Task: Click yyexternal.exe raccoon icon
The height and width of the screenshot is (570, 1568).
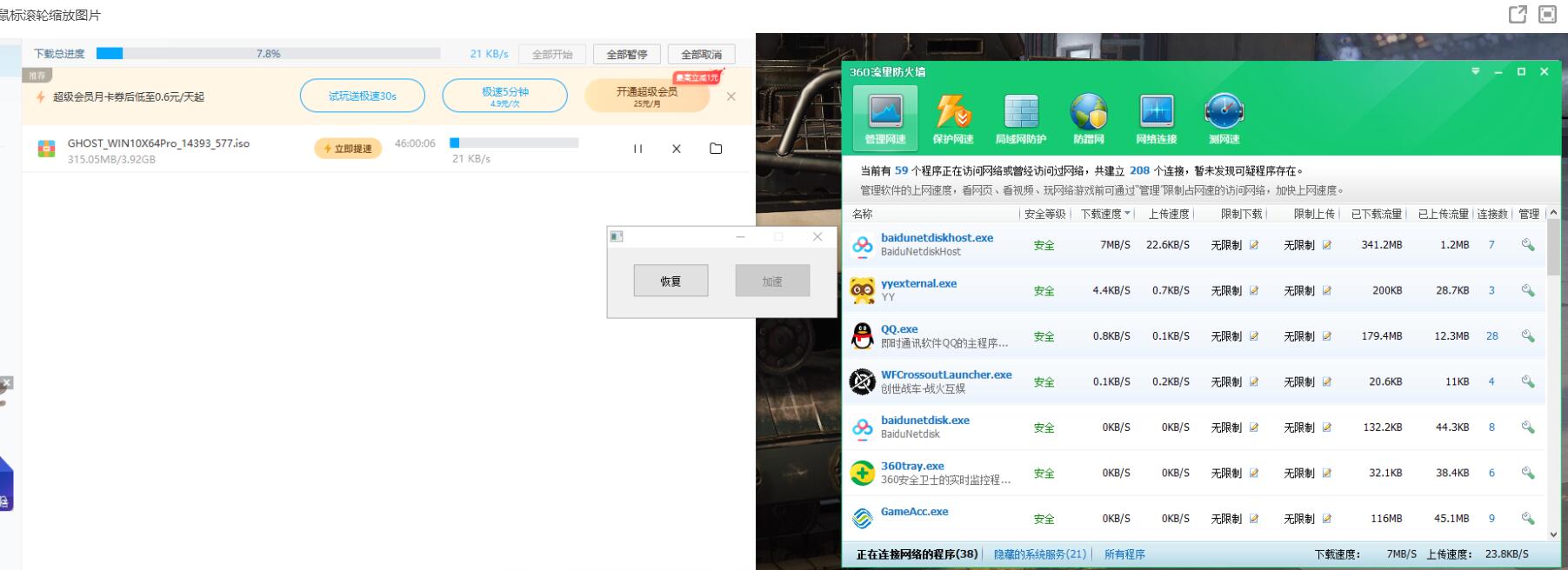Action: [862, 290]
